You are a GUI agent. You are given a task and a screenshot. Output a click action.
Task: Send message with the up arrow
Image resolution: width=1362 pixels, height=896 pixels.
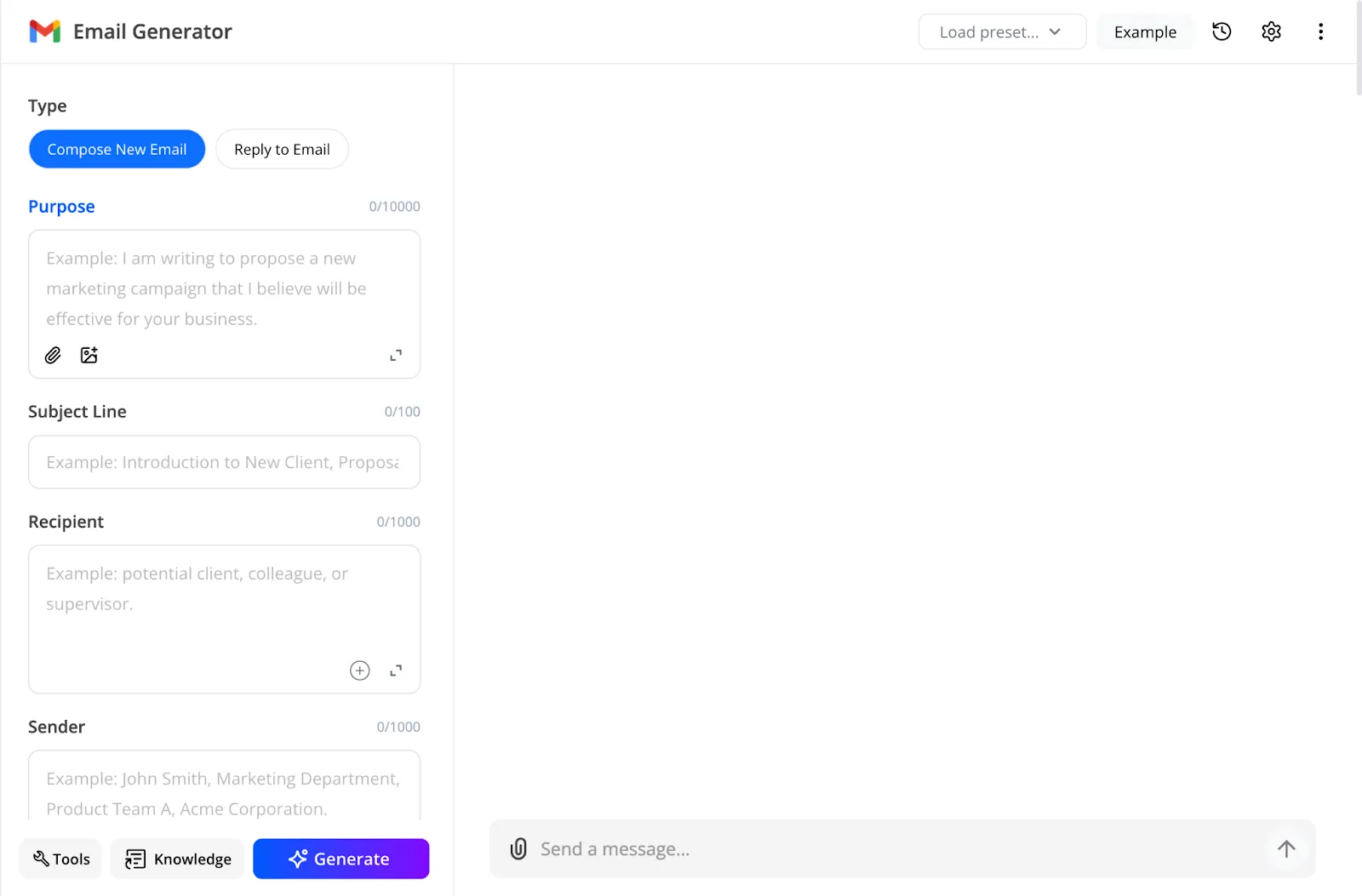(x=1286, y=848)
